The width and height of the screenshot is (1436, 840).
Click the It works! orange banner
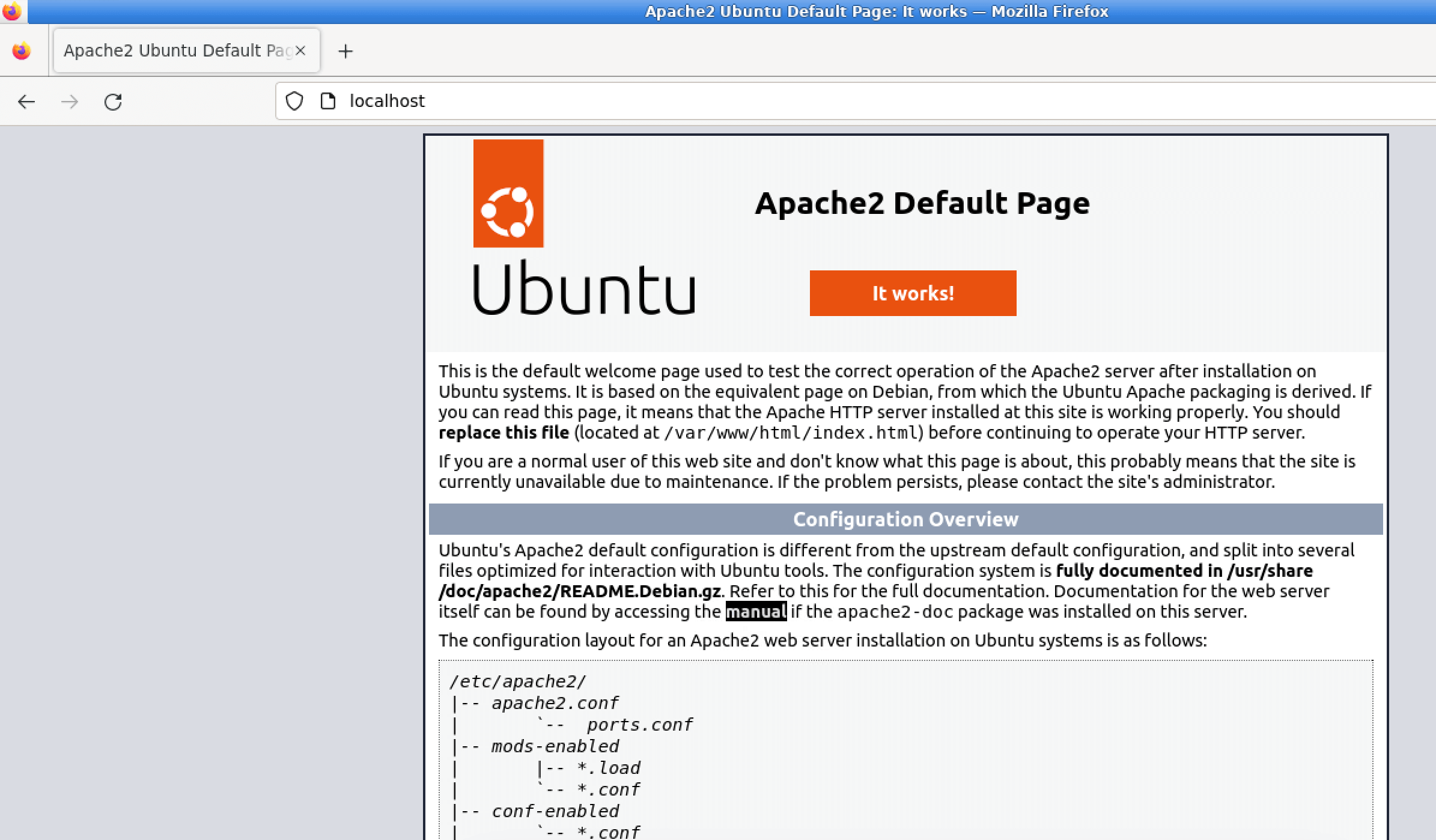click(x=912, y=293)
